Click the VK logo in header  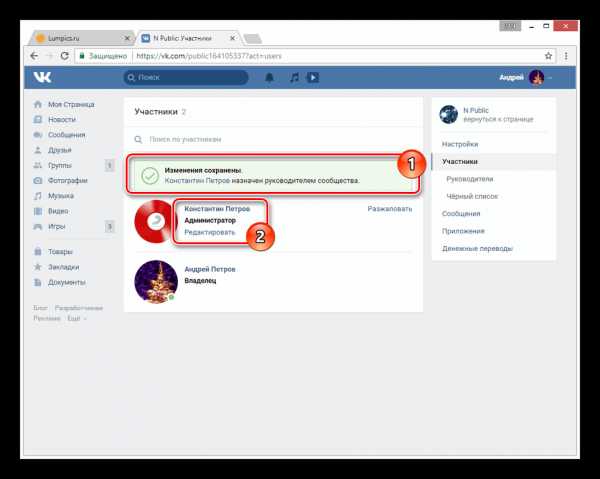click(x=42, y=77)
